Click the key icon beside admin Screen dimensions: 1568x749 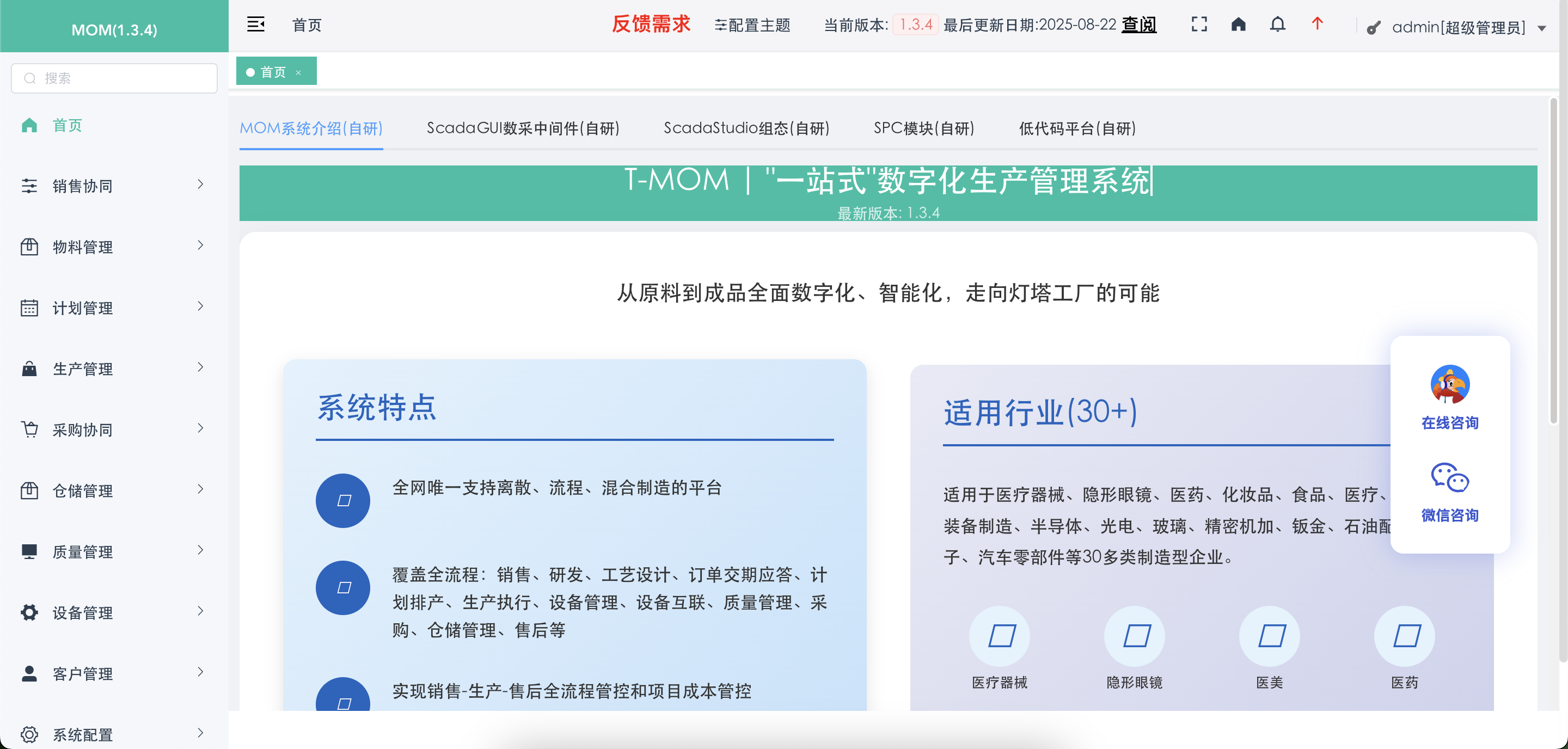[1373, 28]
